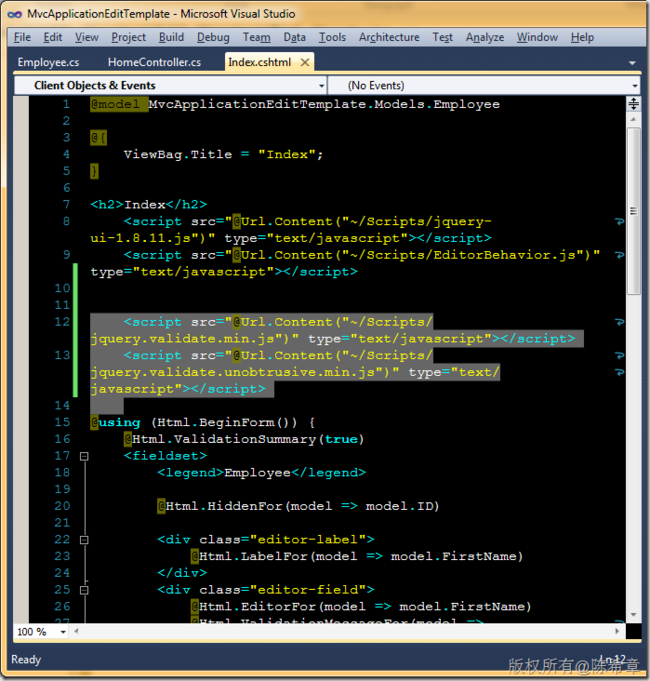Image resolution: width=650 pixels, height=681 pixels.
Task: Click the <legend>Employee</legend> line
Action: (x=262, y=473)
